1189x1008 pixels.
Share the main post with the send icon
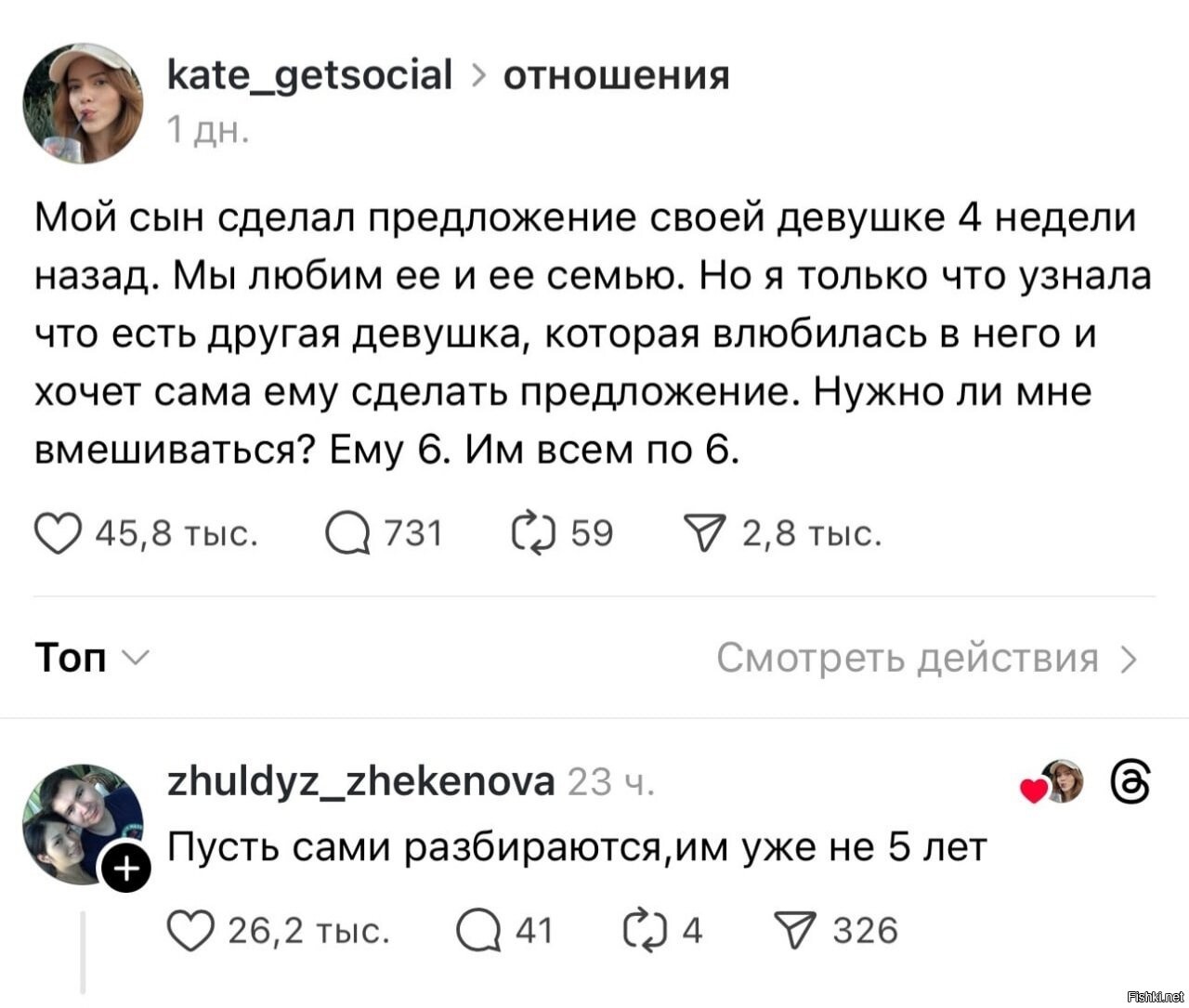pos(704,534)
